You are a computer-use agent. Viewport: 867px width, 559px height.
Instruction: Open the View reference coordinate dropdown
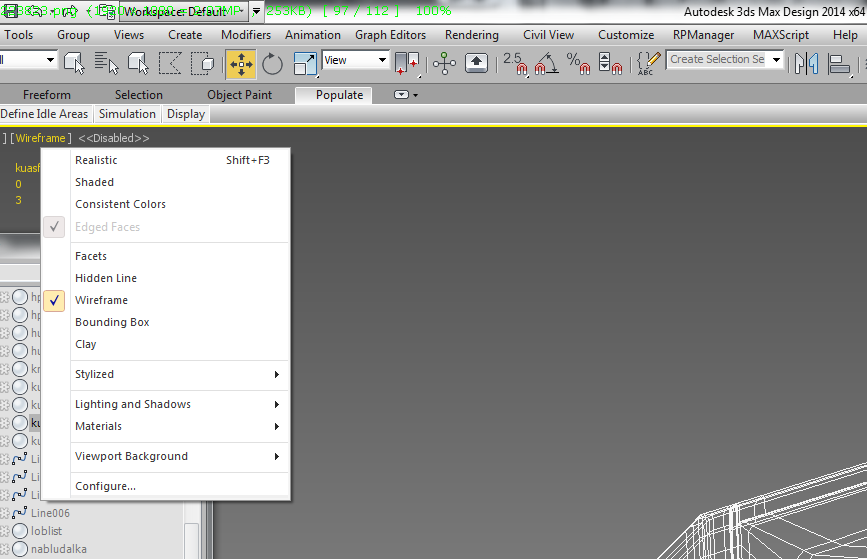355,61
